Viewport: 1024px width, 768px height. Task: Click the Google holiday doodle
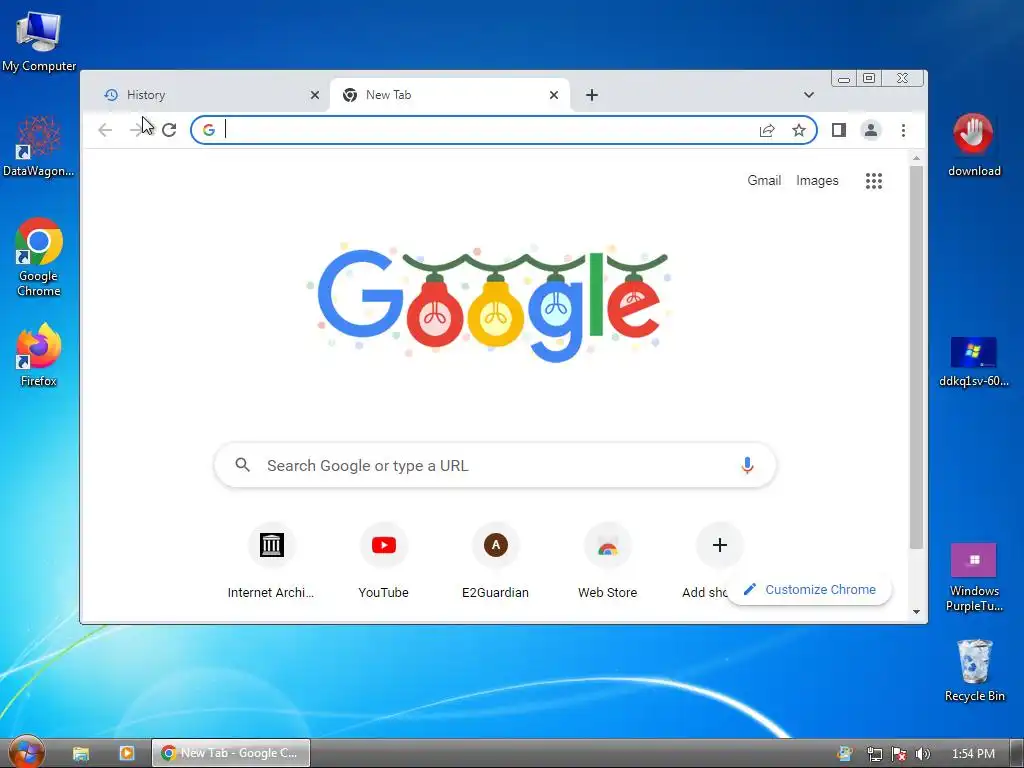(x=488, y=302)
